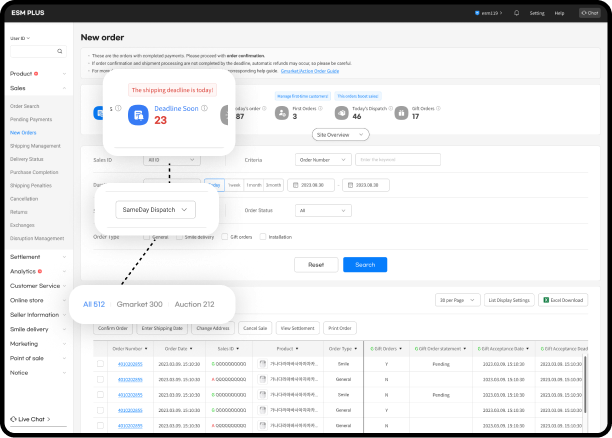This screenshot has height=438, width=612.
Task: Tick the Installation order type checkbox
Action: tap(262, 237)
